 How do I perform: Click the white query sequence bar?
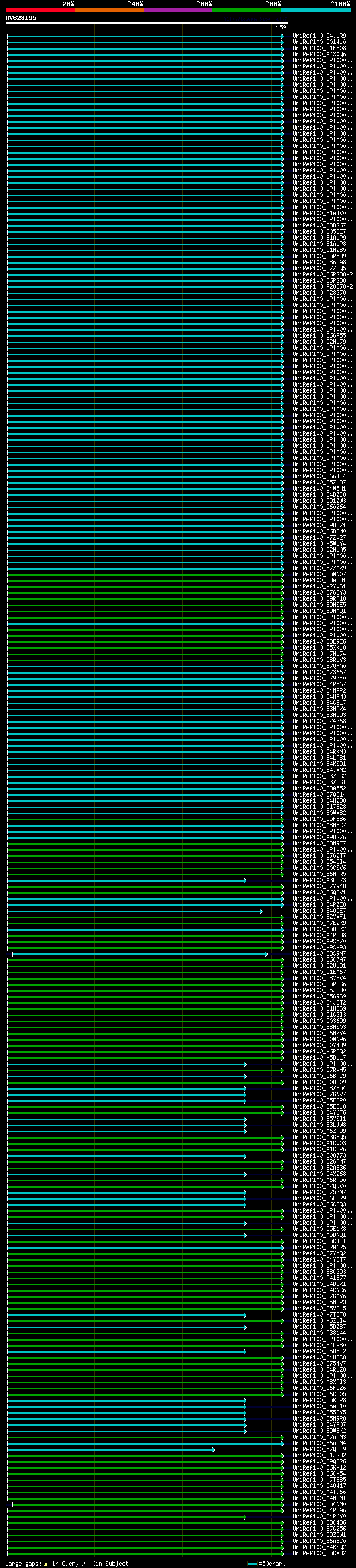147,23
